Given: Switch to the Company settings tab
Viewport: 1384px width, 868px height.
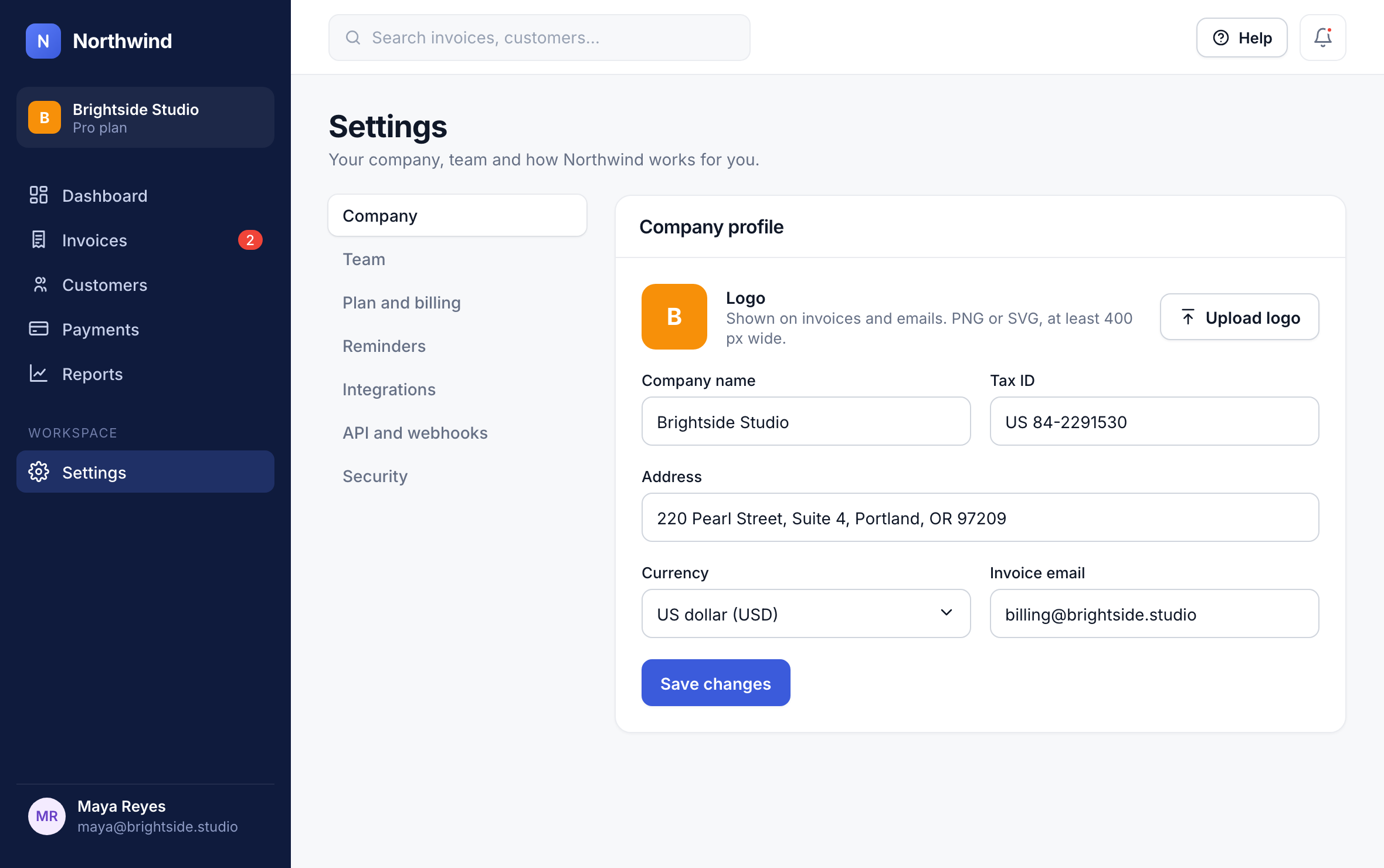Looking at the screenshot, I should click(457, 215).
